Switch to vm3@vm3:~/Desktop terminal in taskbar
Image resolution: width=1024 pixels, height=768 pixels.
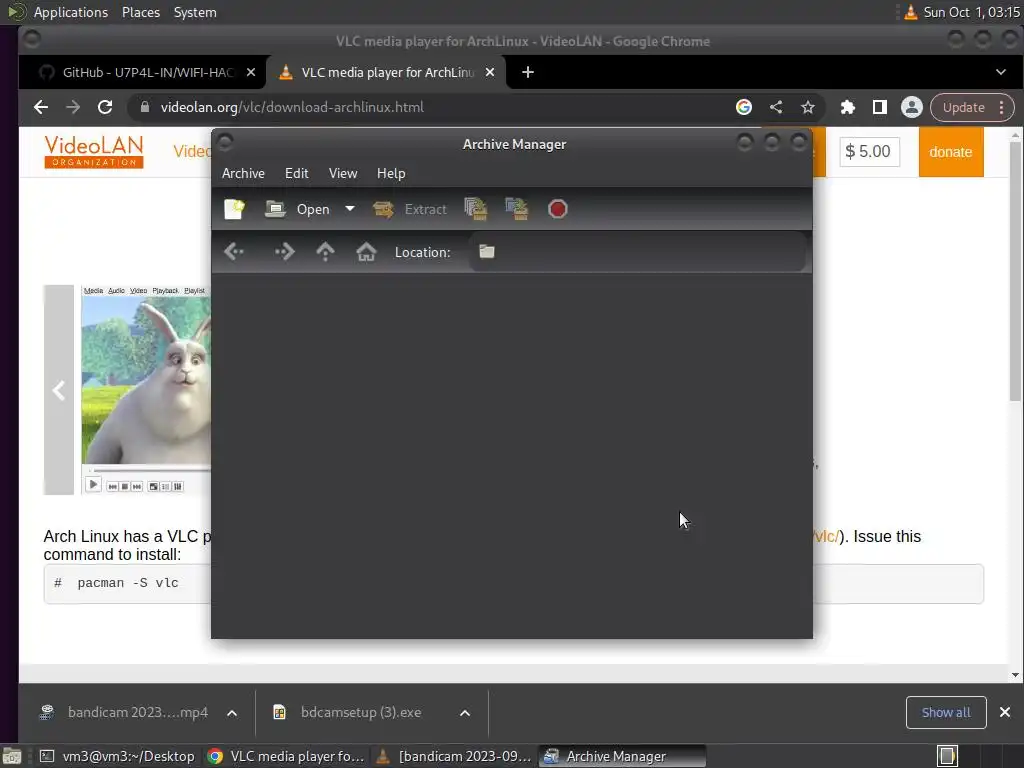coord(117,756)
